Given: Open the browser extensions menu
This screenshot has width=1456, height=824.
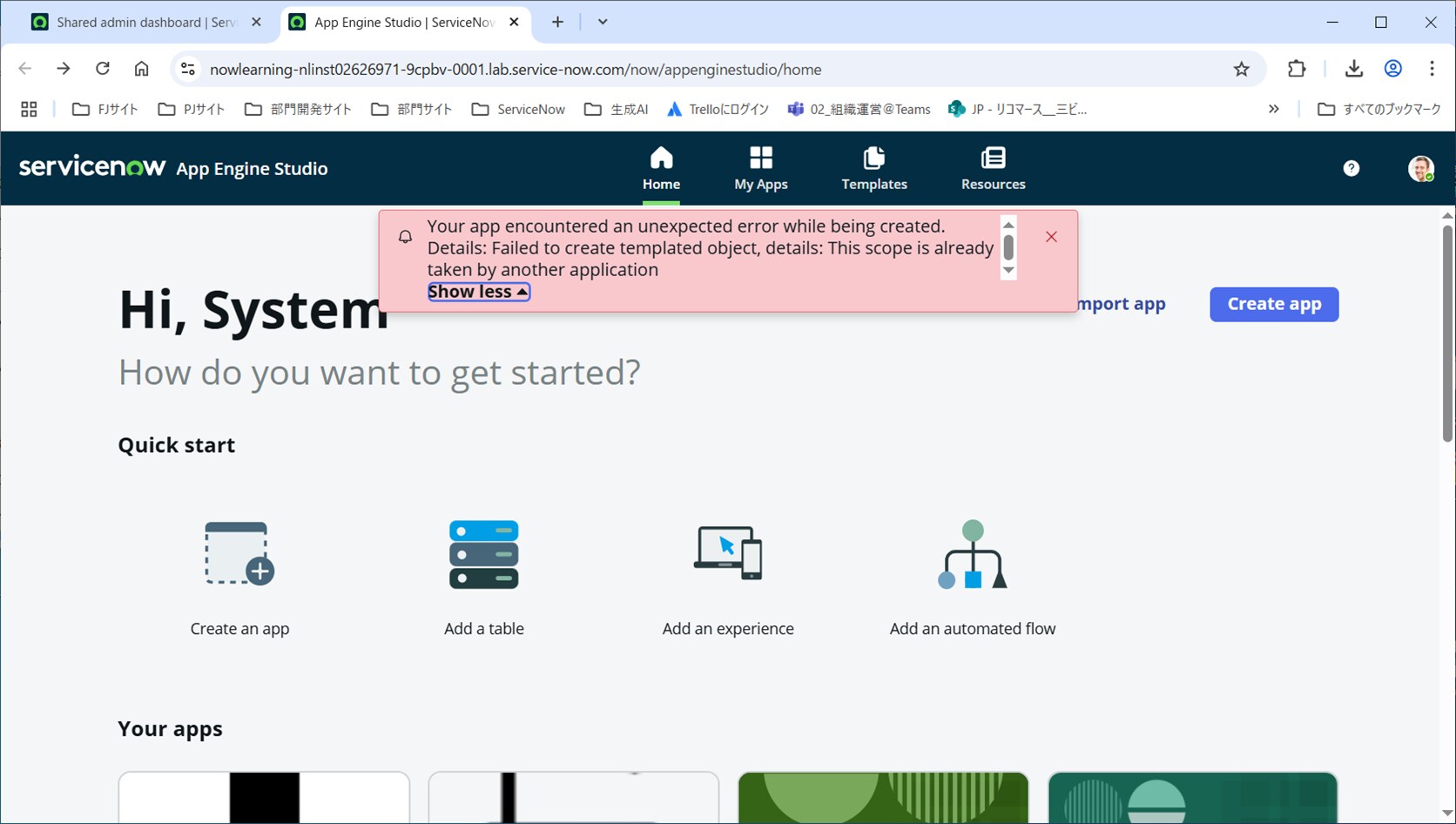Looking at the screenshot, I should (1296, 69).
